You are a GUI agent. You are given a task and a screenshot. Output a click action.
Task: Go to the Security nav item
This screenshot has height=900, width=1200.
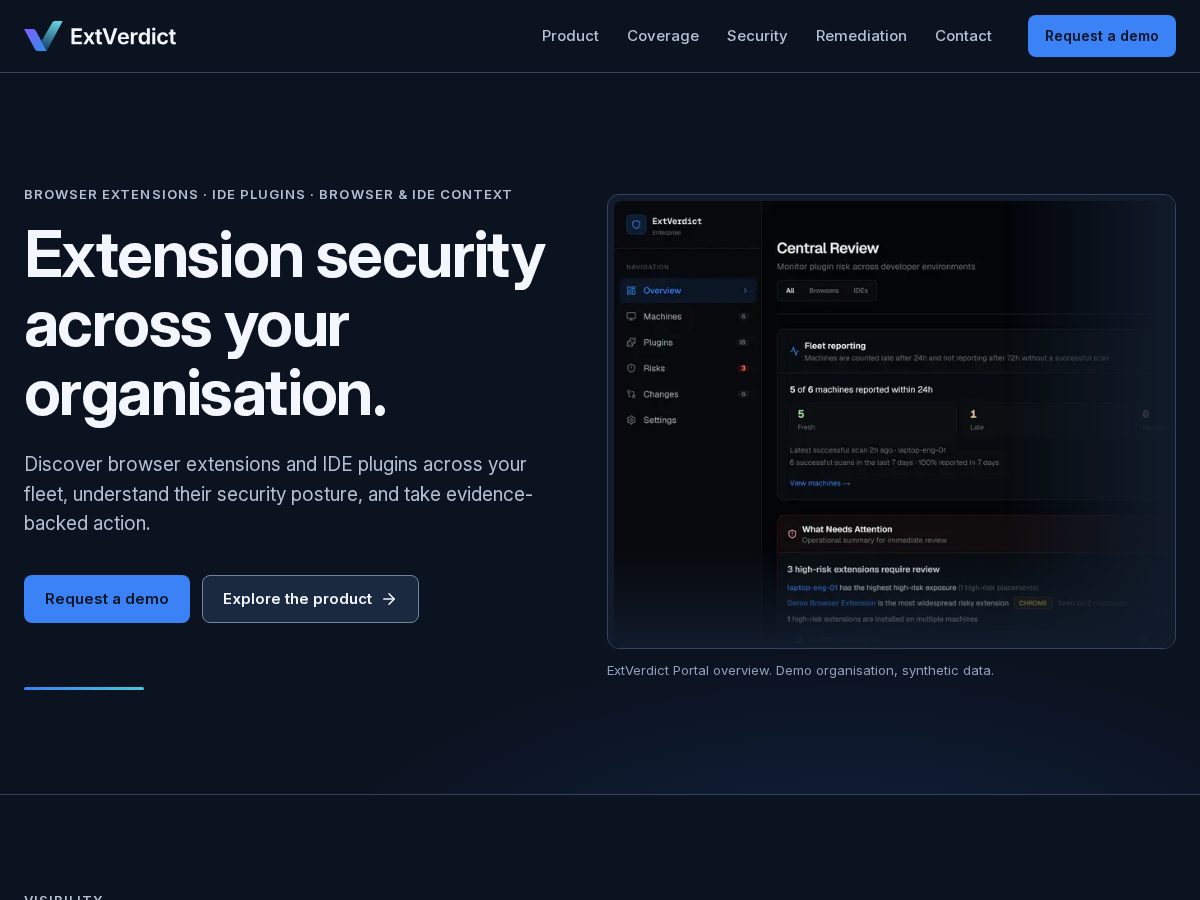pos(757,36)
